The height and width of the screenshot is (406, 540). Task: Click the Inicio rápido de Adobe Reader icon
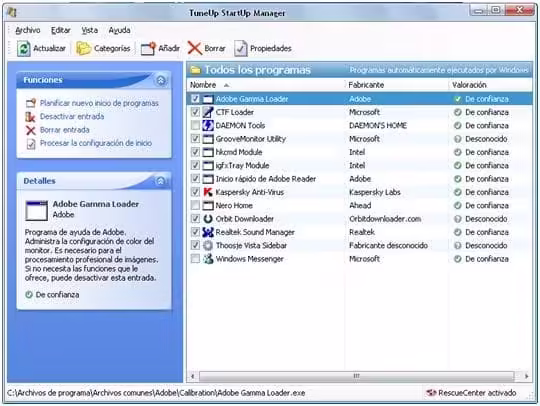tap(208, 179)
